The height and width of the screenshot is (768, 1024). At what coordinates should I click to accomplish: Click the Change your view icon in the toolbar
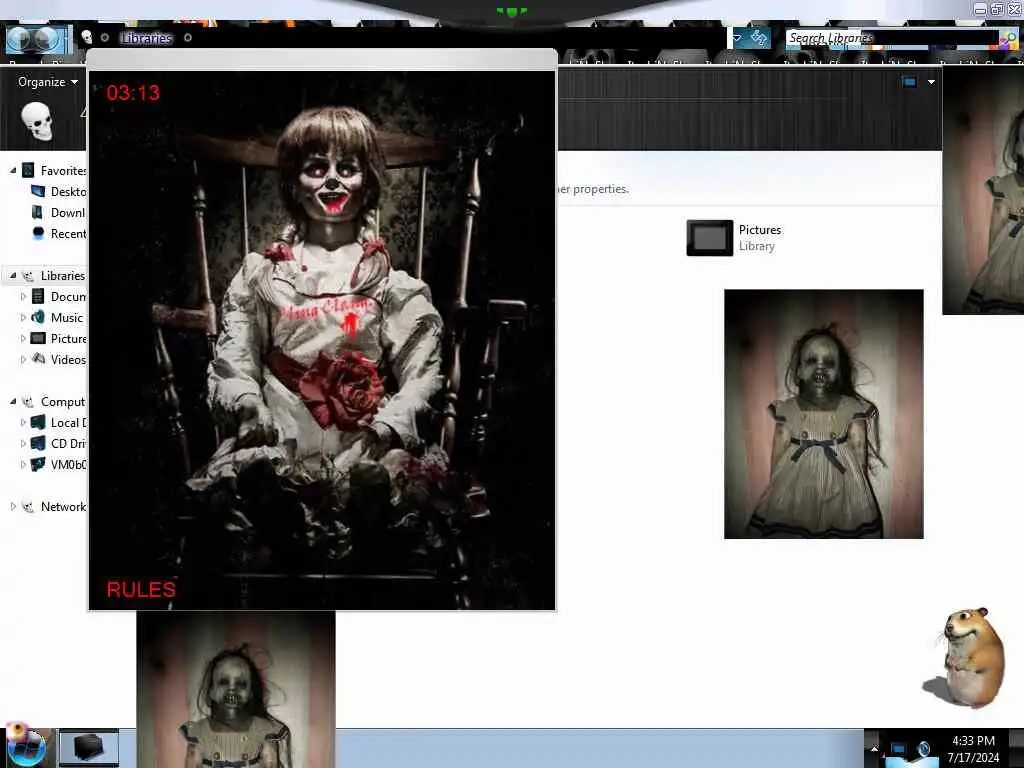click(909, 82)
